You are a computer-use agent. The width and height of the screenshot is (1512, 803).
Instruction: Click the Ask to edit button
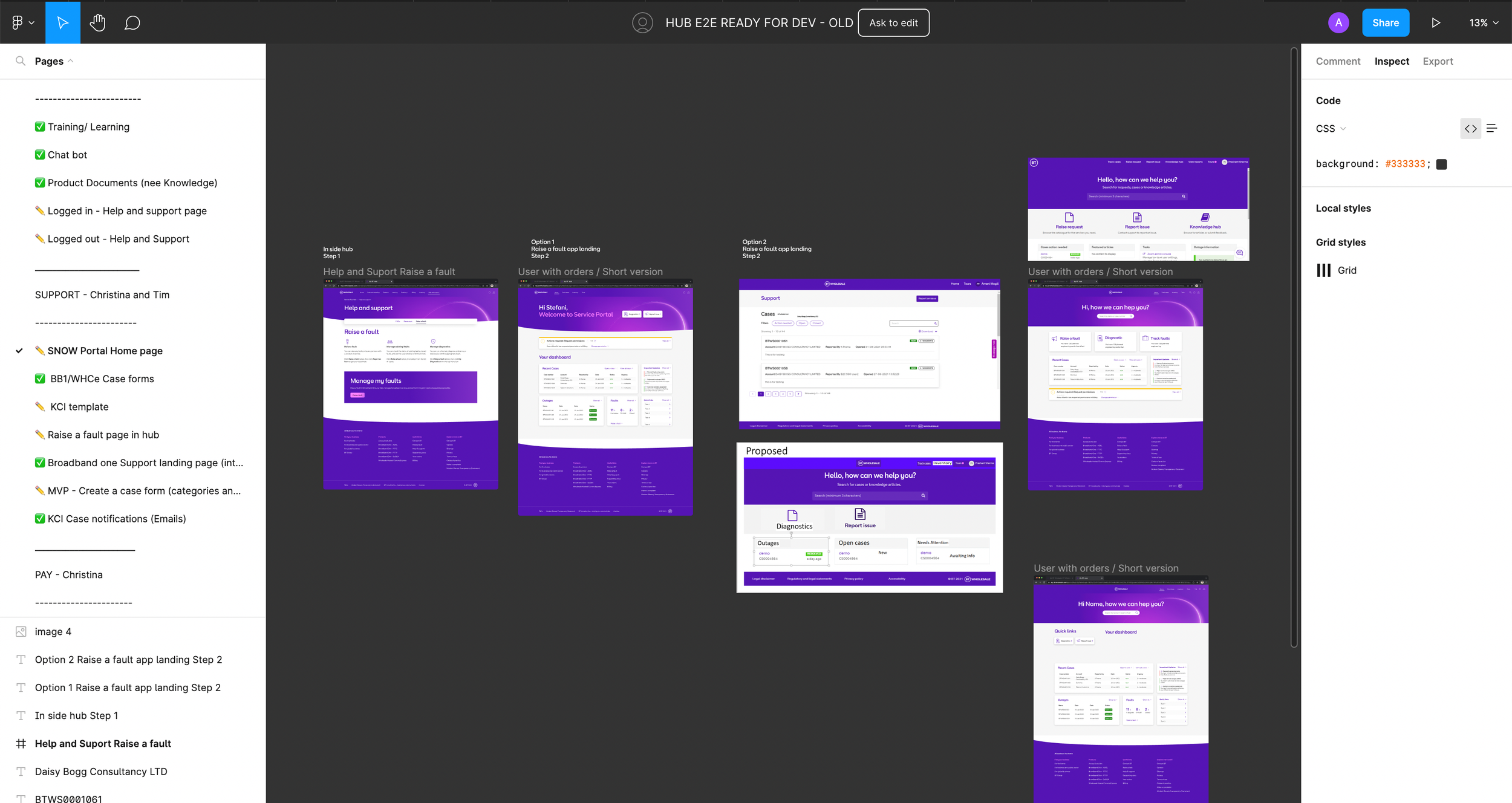coord(893,22)
